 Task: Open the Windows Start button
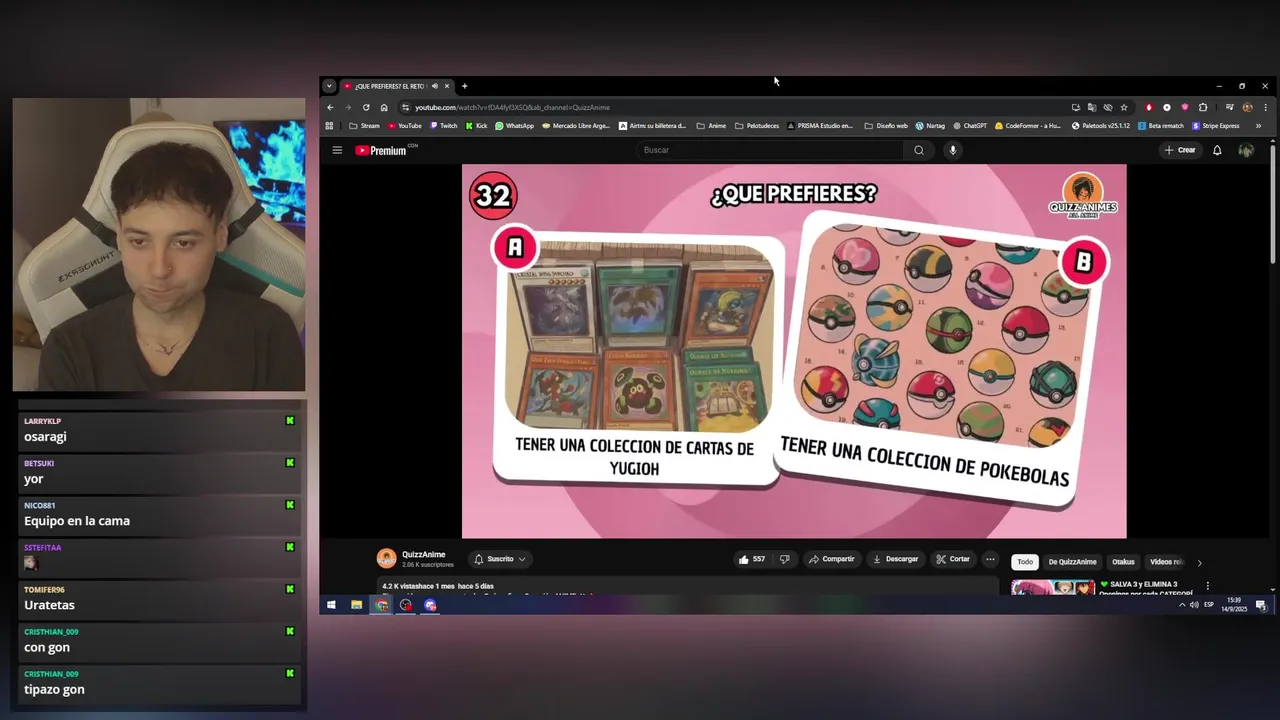pyautogui.click(x=331, y=605)
